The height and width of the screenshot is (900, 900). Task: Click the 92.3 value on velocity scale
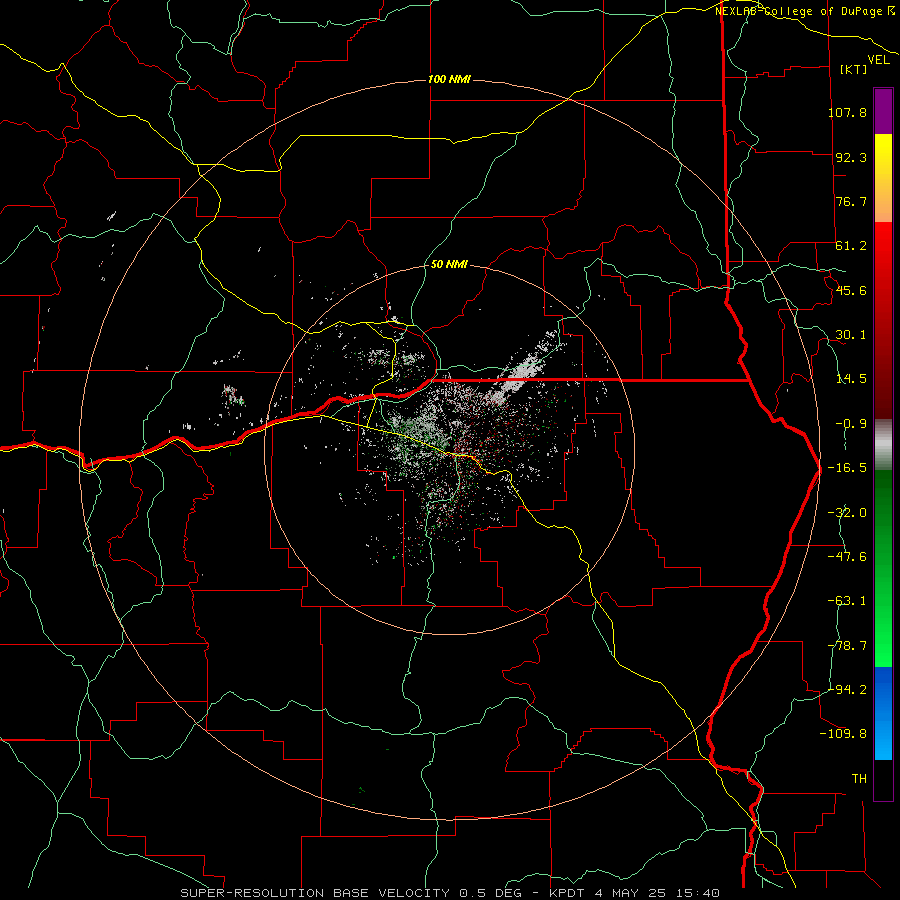pos(851,157)
